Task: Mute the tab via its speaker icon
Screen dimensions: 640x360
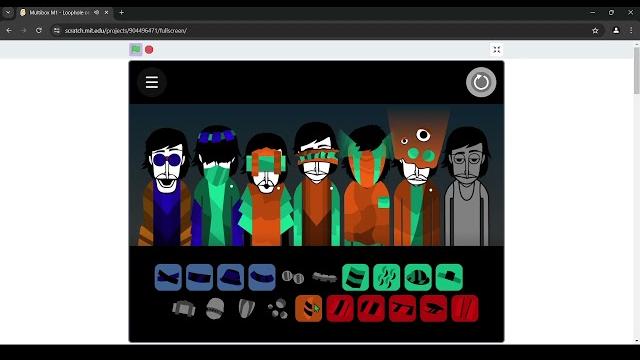Action: (x=97, y=13)
